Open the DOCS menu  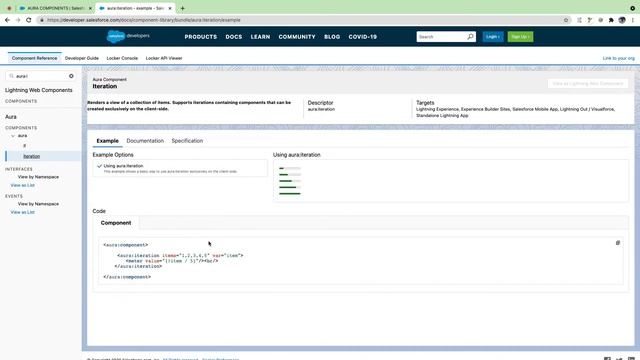pos(234,37)
